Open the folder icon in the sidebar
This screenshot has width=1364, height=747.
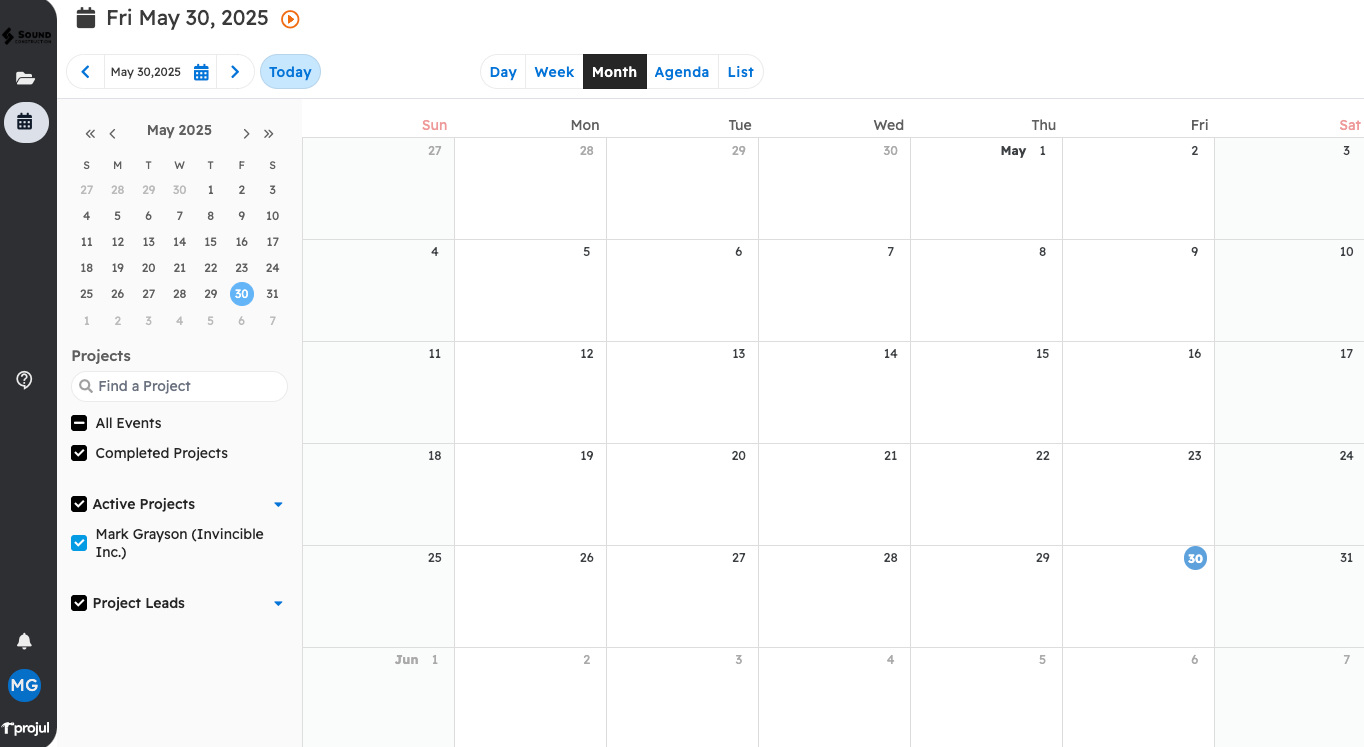25,78
